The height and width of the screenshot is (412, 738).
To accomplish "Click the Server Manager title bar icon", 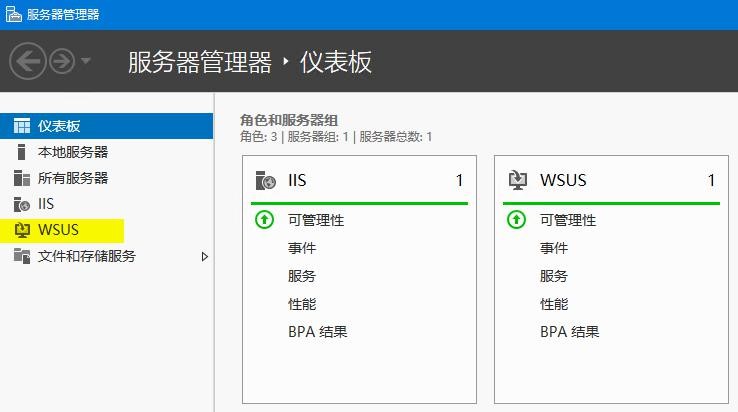I will pyautogui.click(x=12, y=15).
